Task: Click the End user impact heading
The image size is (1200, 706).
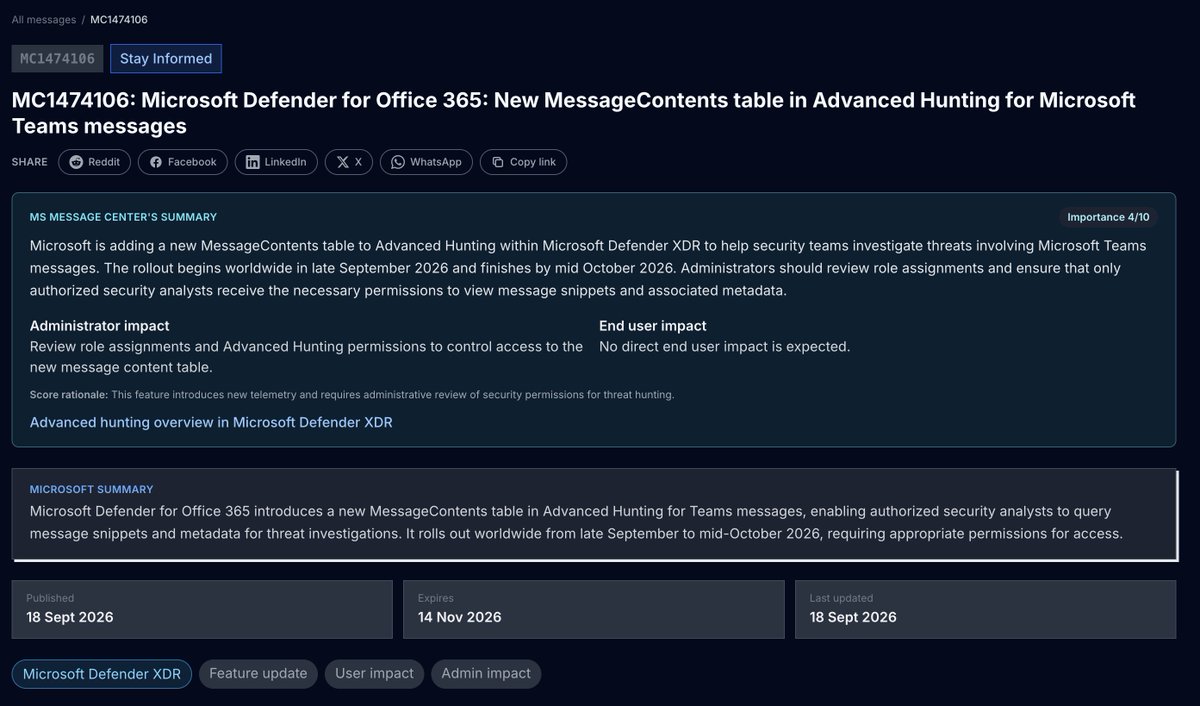Action: (x=653, y=326)
